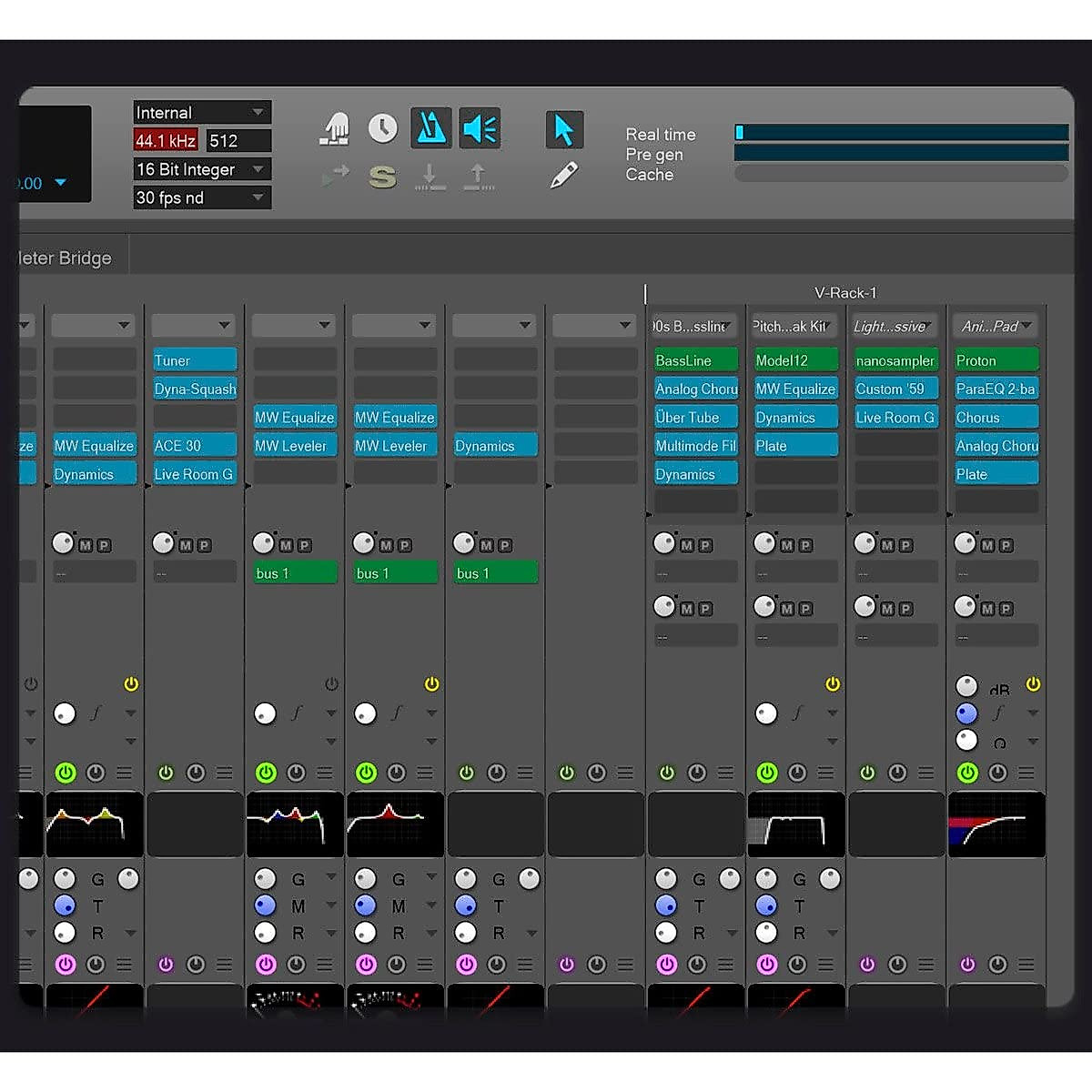Screen dimensions: 1092x1092
Task: Enable the green power toggle under the Dynamics channel
Action: (467, 772)
